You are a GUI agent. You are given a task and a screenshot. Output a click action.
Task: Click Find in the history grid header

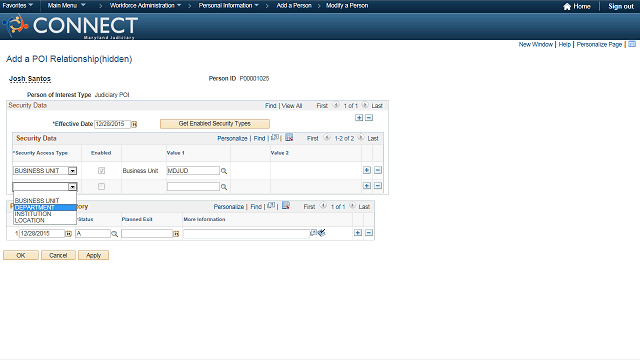(x=256, y=207)
